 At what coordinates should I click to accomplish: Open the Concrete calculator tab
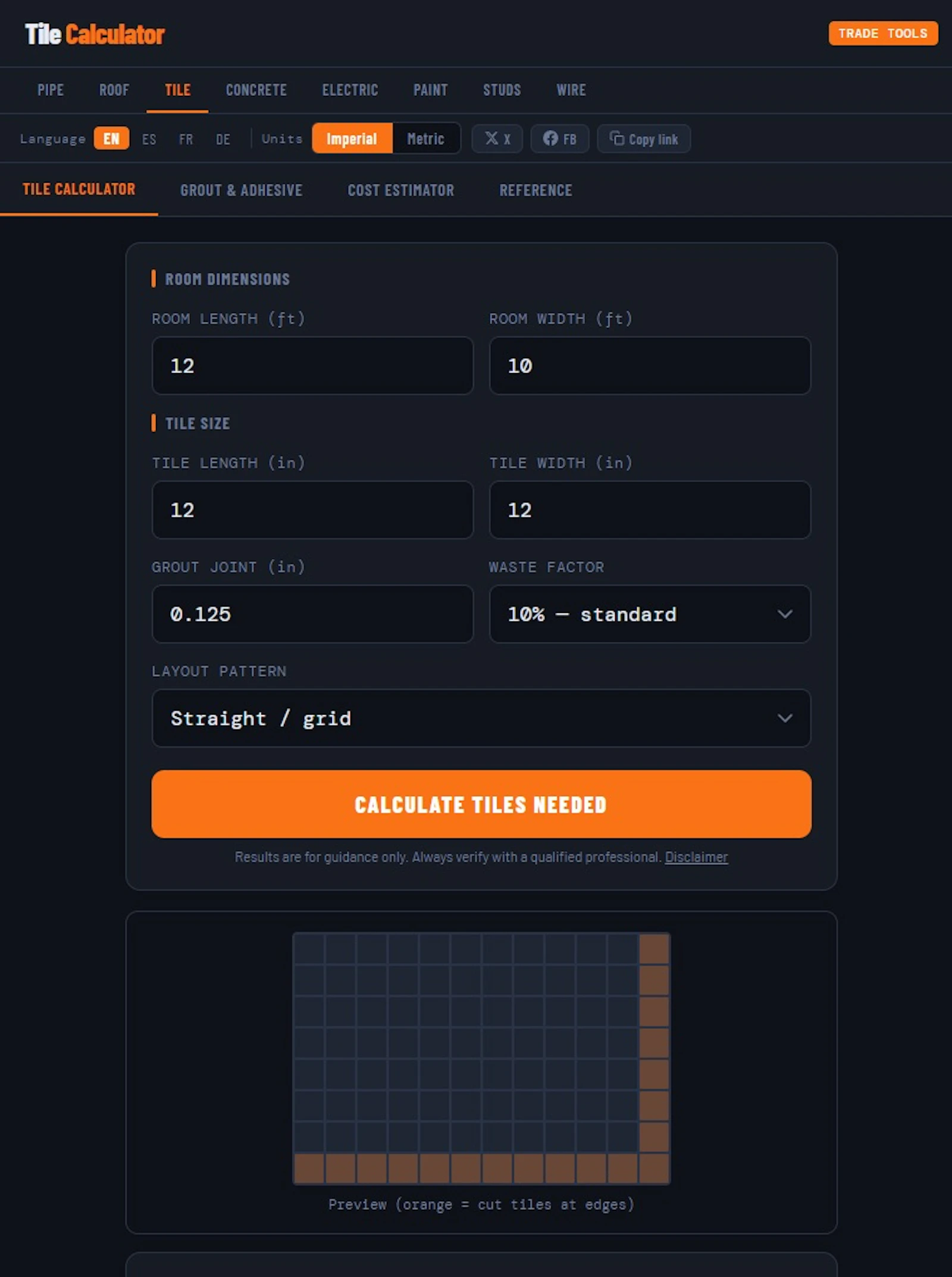[x=256, y=90]
